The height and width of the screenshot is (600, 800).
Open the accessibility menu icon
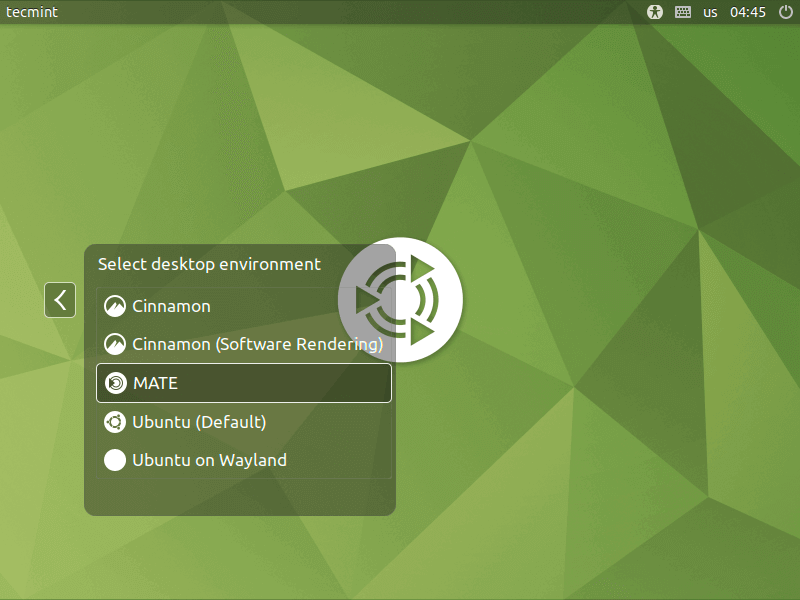tap(655, 12)
